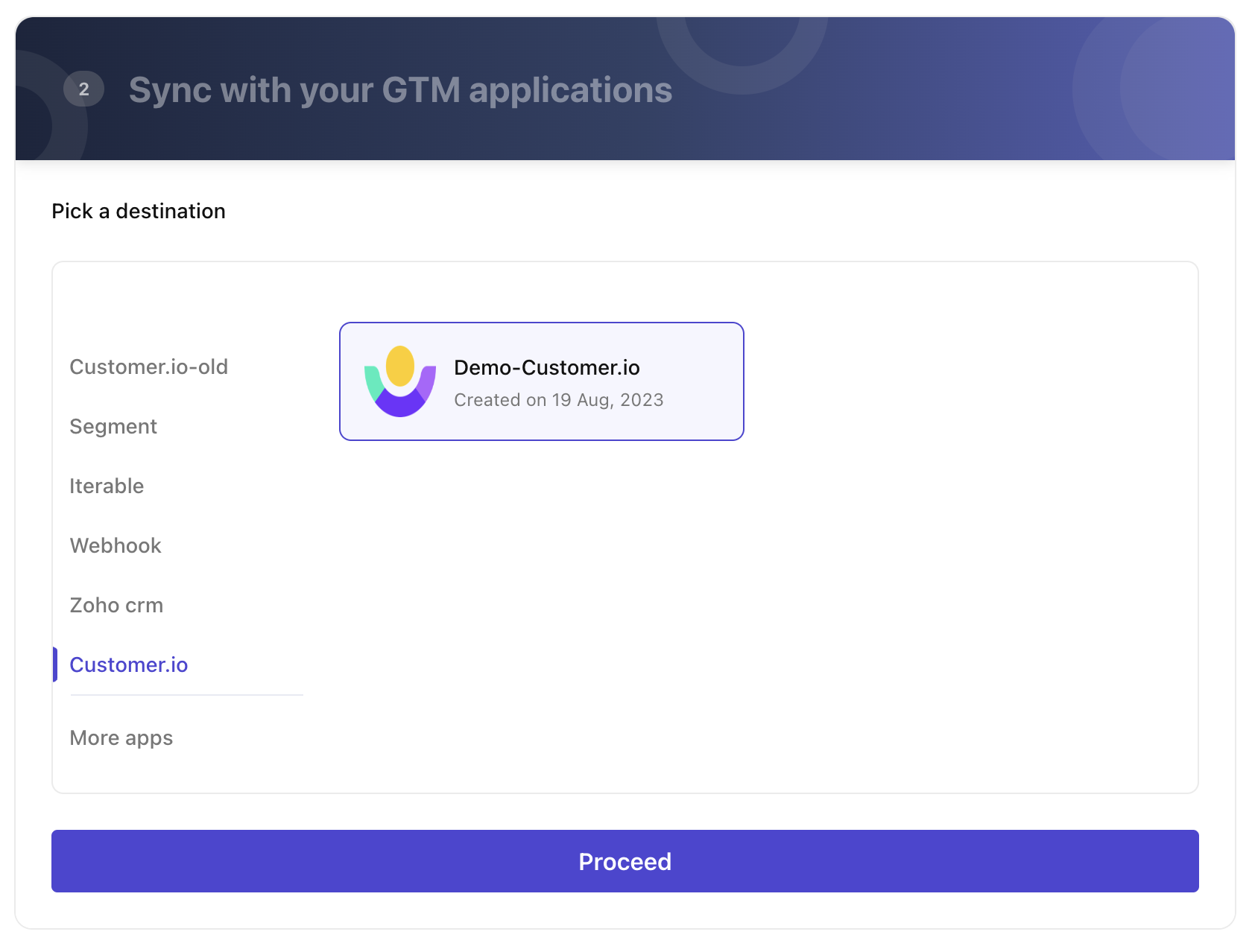Click the step 2 number badge
Screen dimensions: 1252x952
83,89
